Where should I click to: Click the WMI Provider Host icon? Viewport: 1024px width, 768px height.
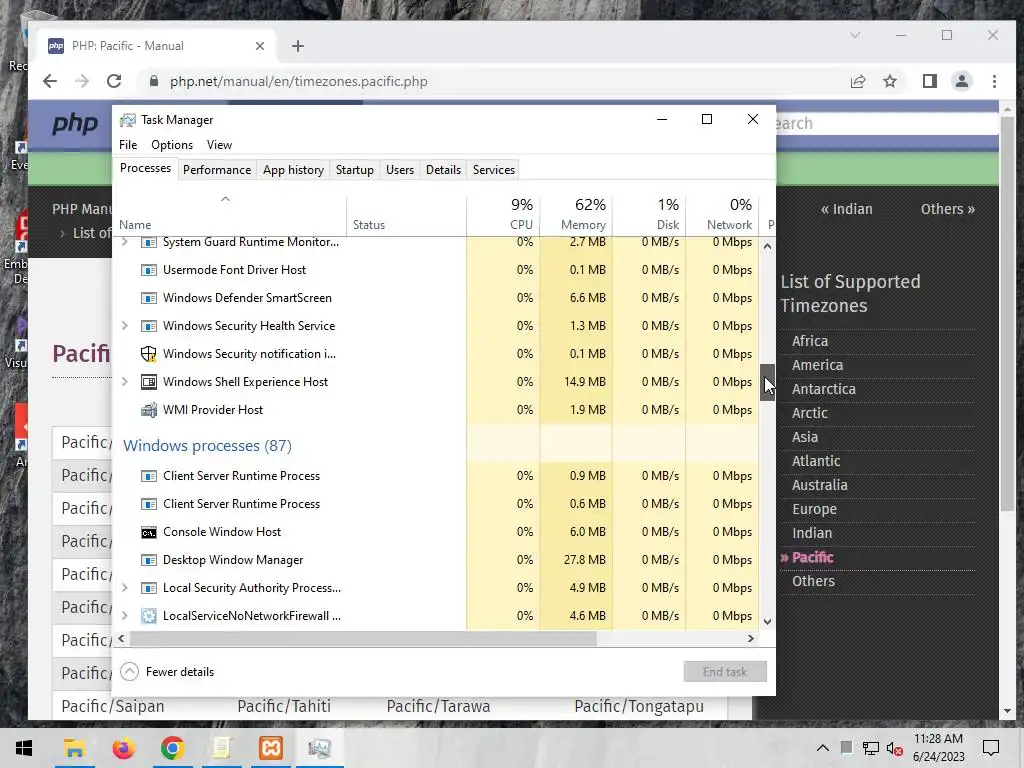click(x=149, y=410)
